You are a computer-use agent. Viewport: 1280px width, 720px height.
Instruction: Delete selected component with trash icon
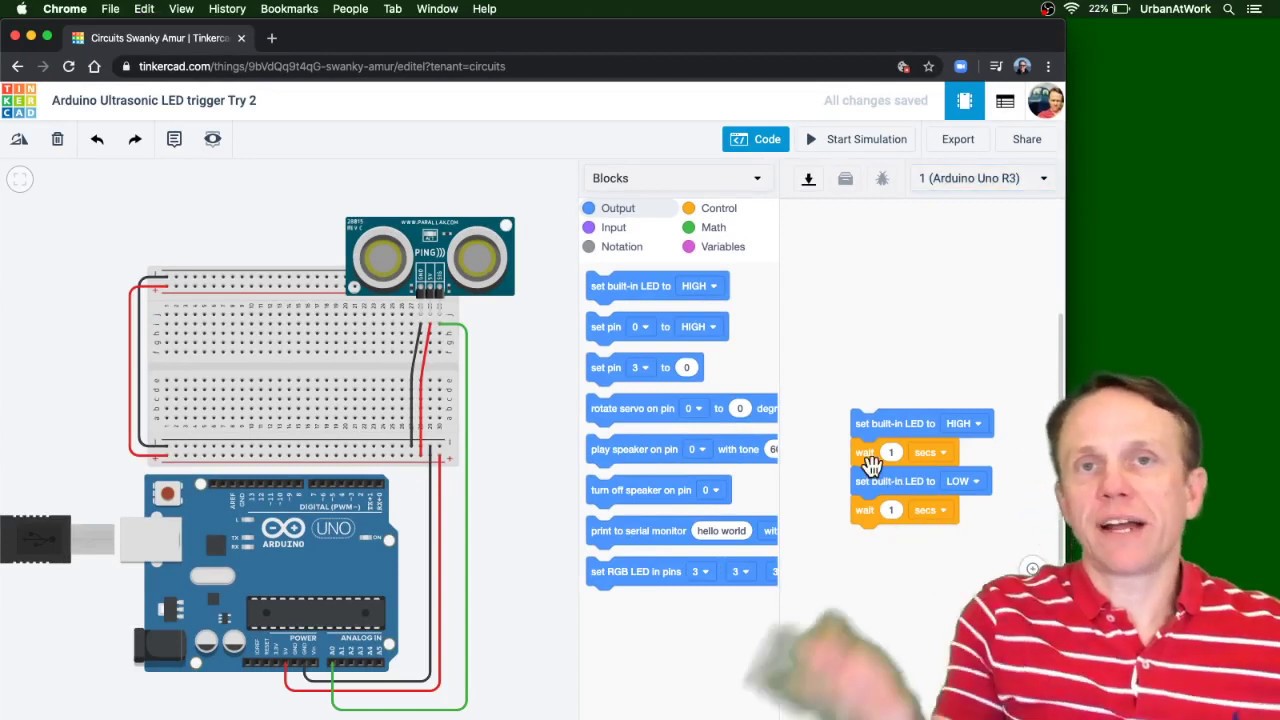(57, 139)
